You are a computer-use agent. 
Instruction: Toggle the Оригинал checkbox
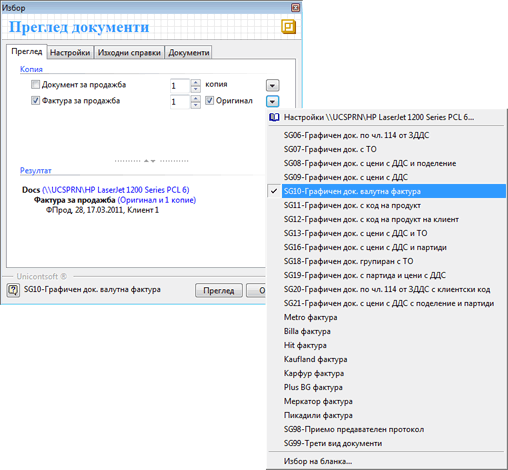209,100
